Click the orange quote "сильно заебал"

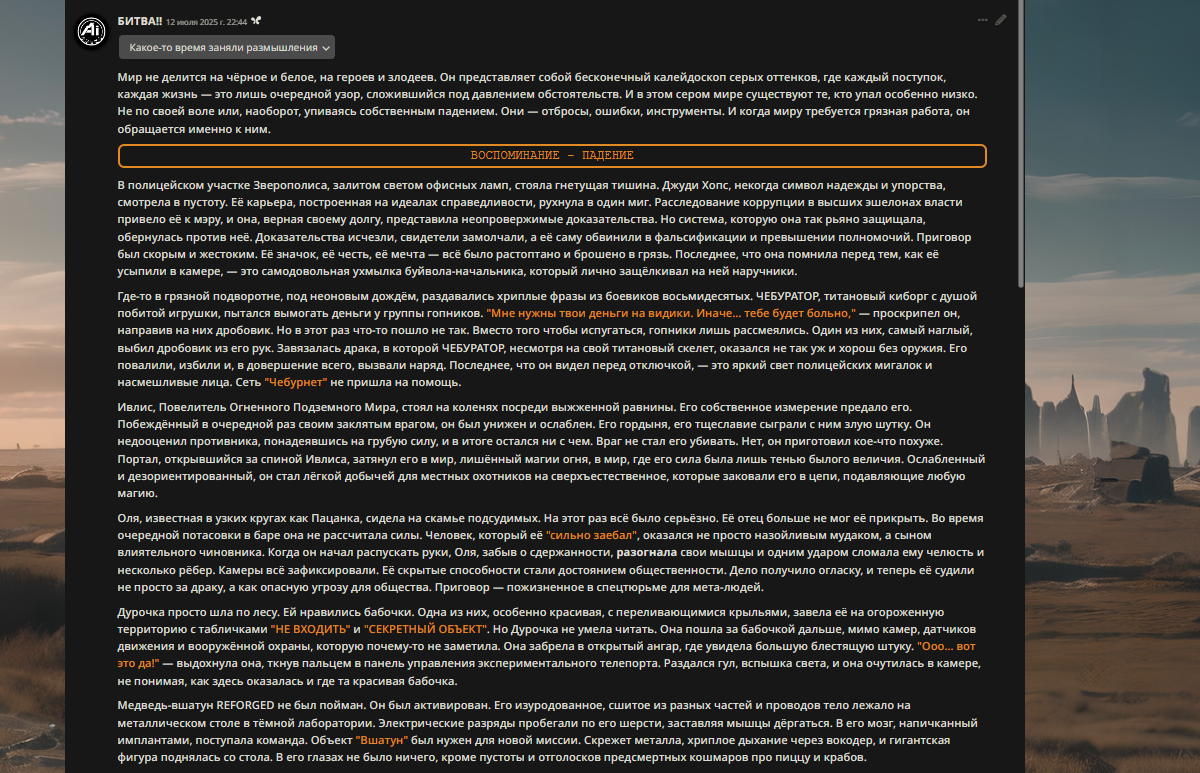pyautogui.click(x=593, y=534)
